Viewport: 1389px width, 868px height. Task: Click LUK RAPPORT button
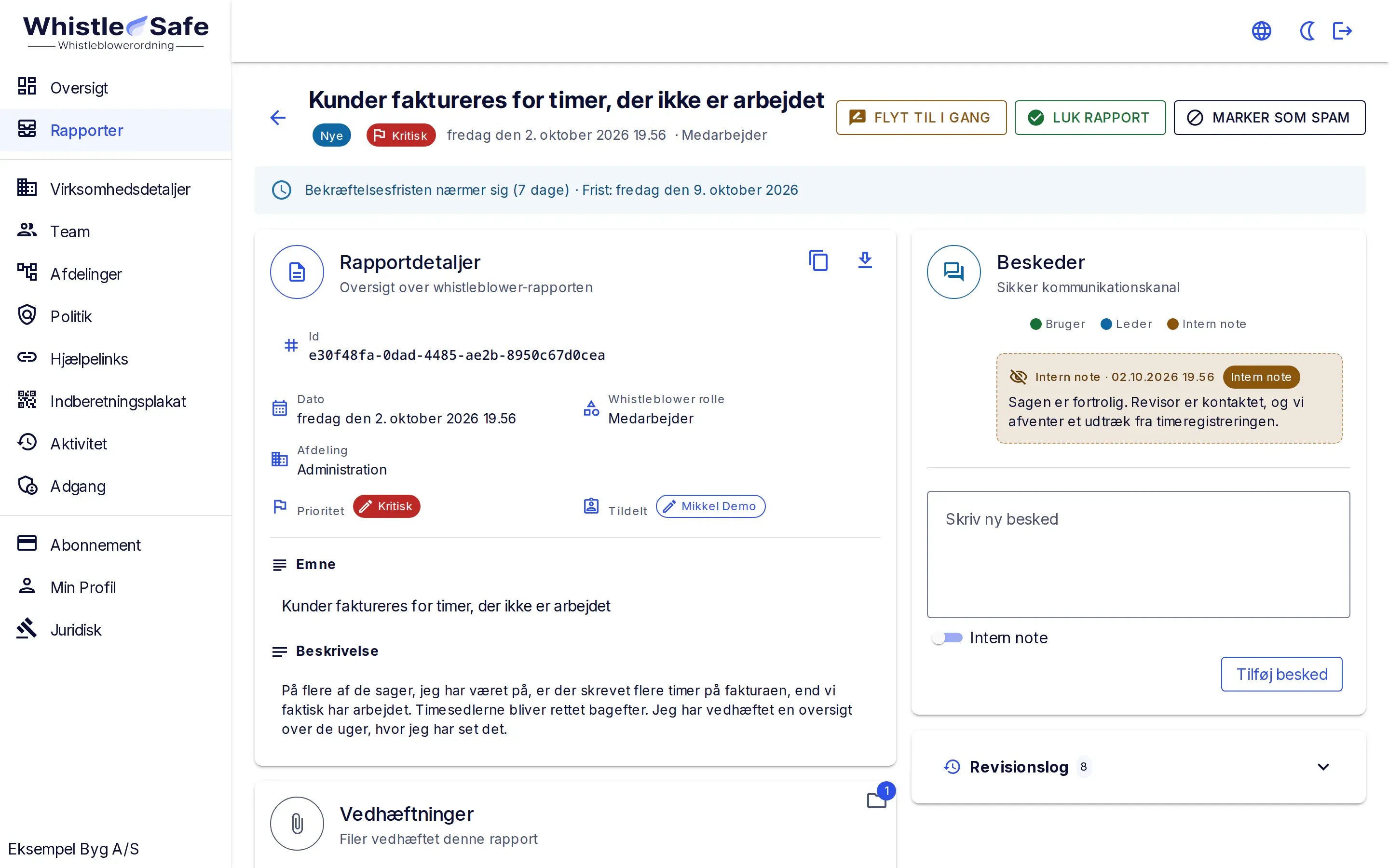pos(1089,118)
